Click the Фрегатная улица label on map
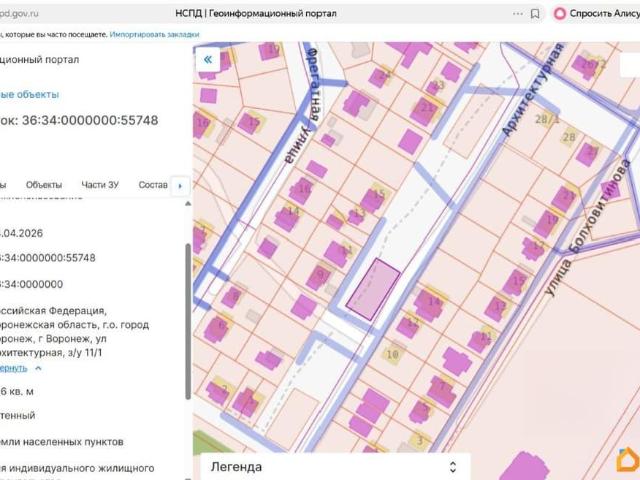 (x=303, y=106)
